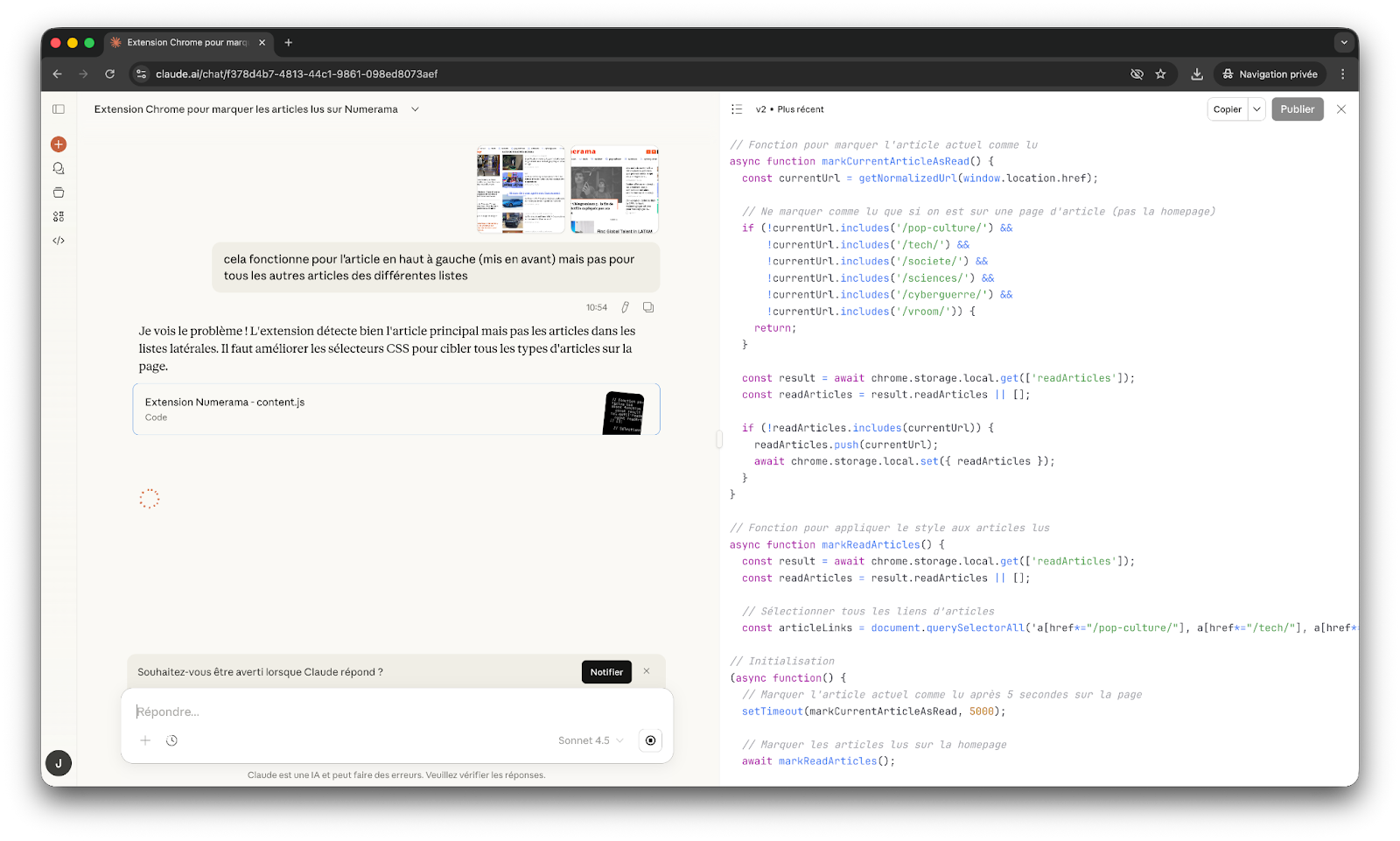Screen dimensions: 1400x841
Task: Open the Artifacts icon in sidebar
Action: tap(59, 216)
